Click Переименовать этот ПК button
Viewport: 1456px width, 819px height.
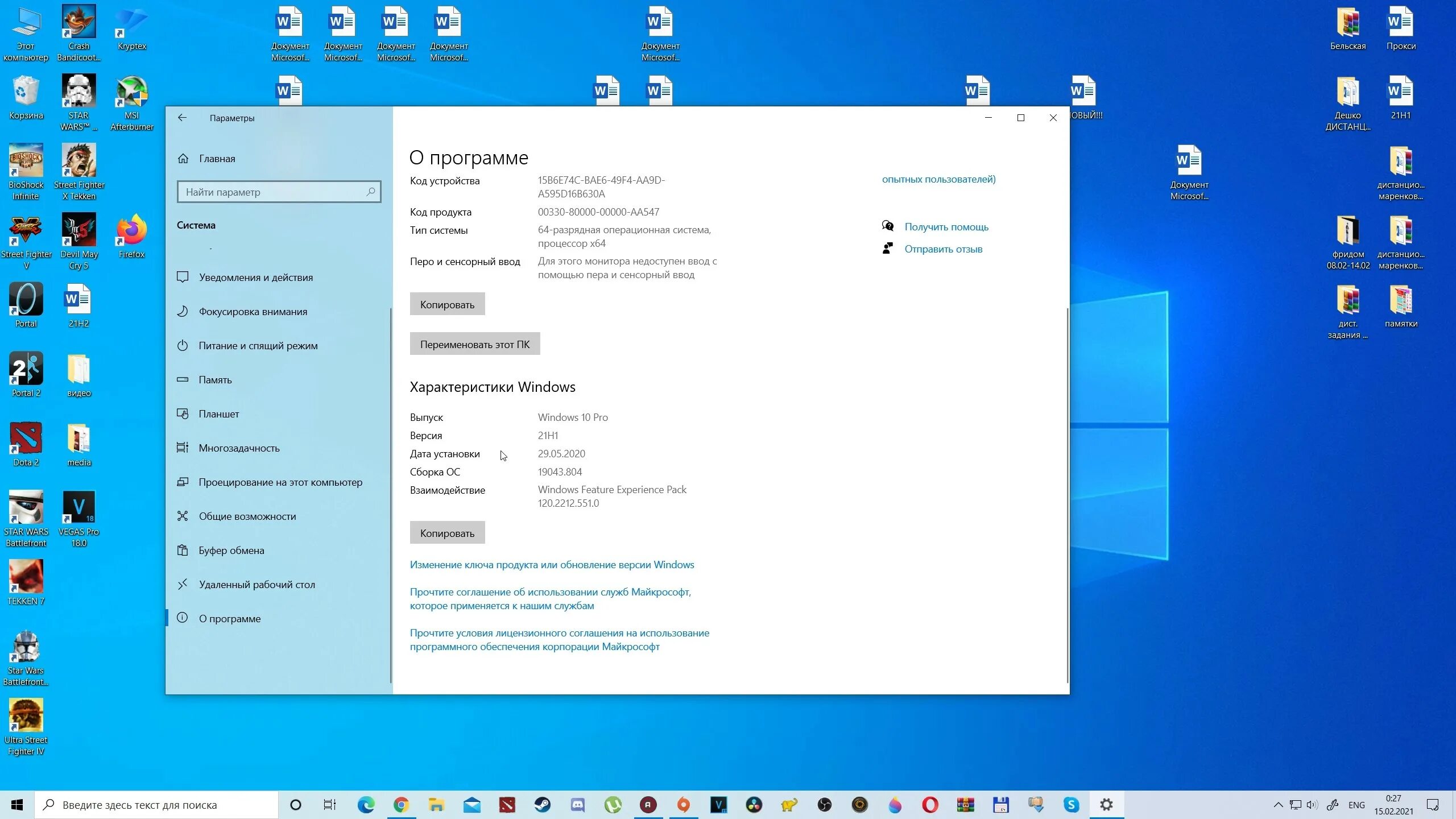click(x=475, y=344)
